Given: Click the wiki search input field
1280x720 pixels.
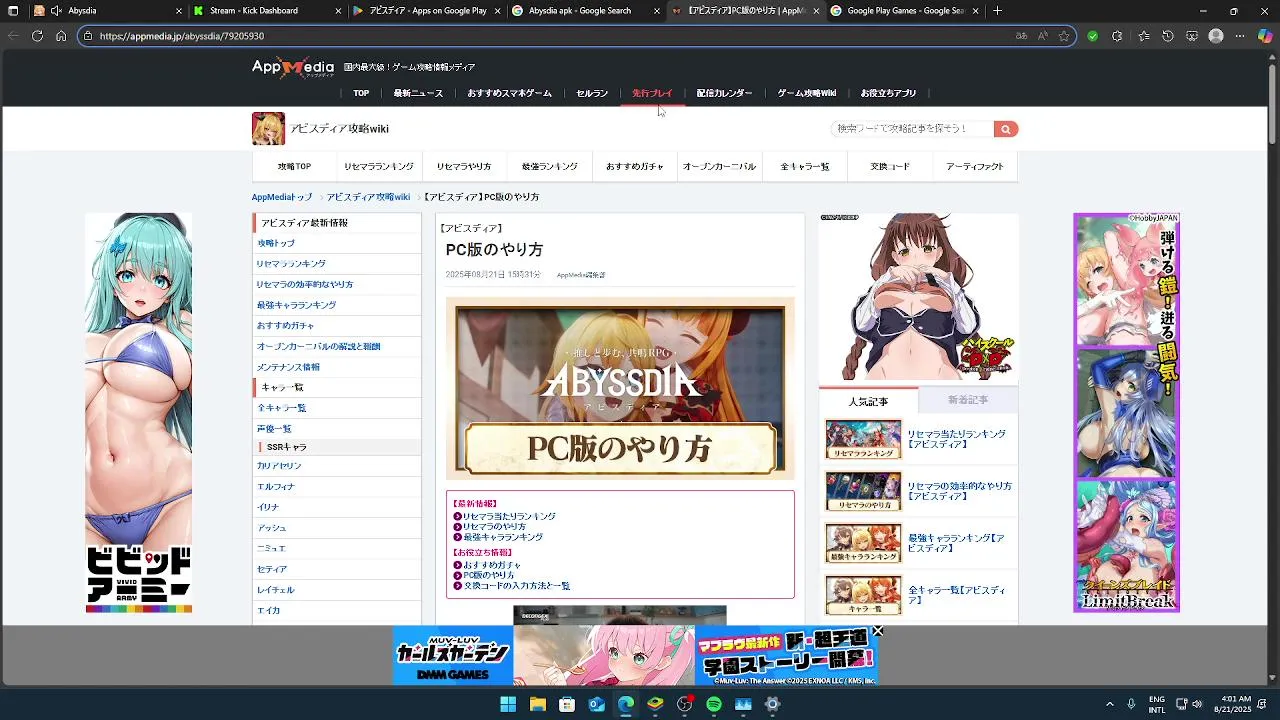Looking at the screenshot, I should [x=912, y=129].
